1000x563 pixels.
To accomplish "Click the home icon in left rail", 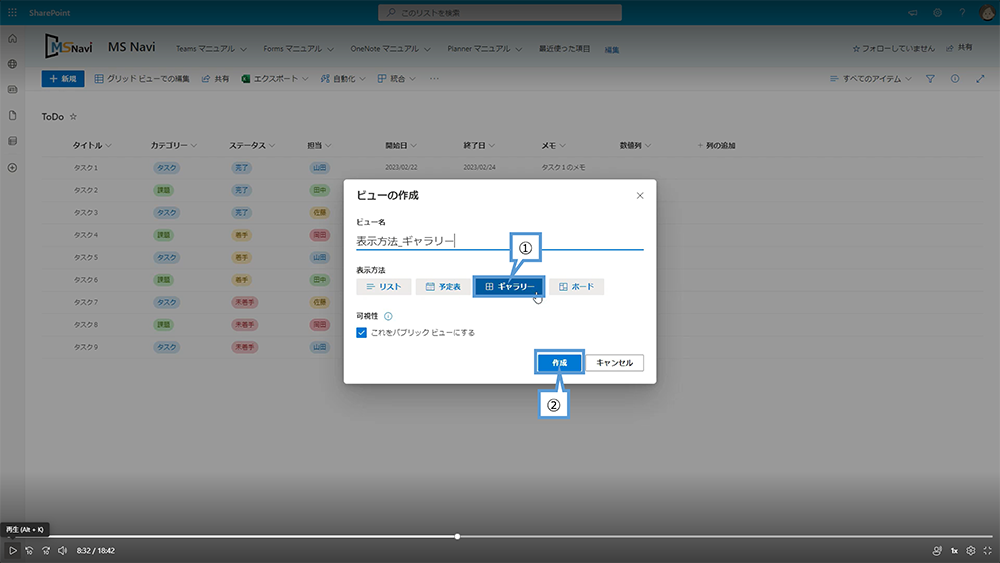I will click(12, 39).
